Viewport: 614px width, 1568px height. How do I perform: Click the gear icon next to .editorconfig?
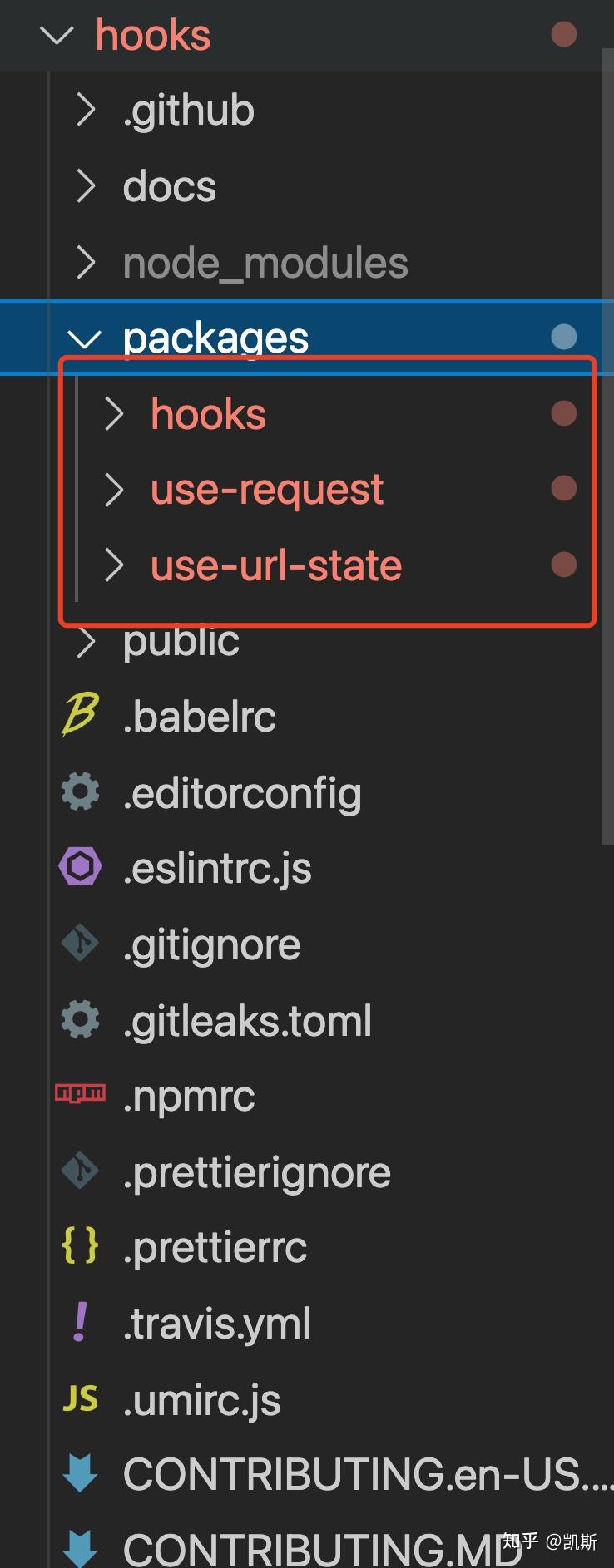tap(80, 792)
